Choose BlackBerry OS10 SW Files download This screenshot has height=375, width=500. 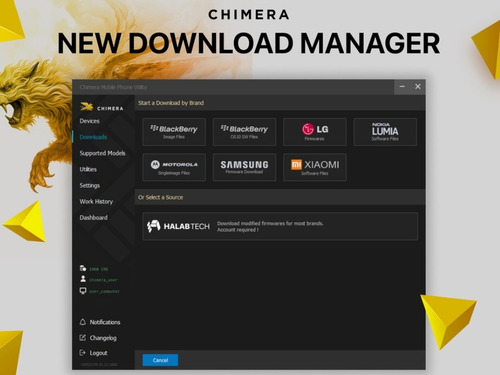click(x=244, y=132)
